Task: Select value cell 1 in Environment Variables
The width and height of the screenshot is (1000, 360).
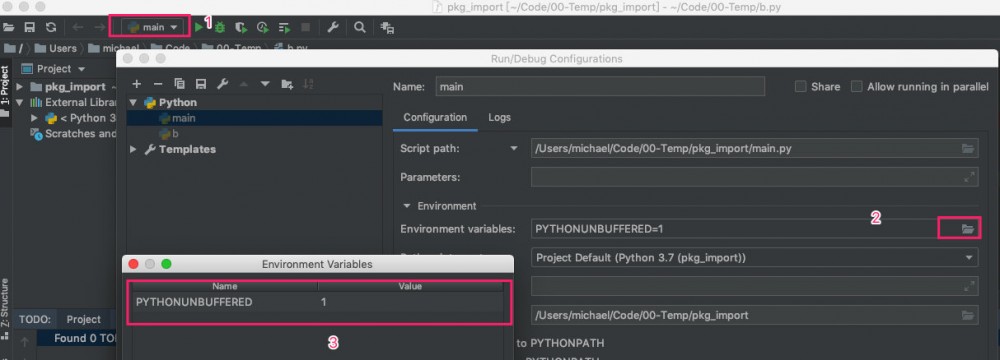Action: coord(411,302)
